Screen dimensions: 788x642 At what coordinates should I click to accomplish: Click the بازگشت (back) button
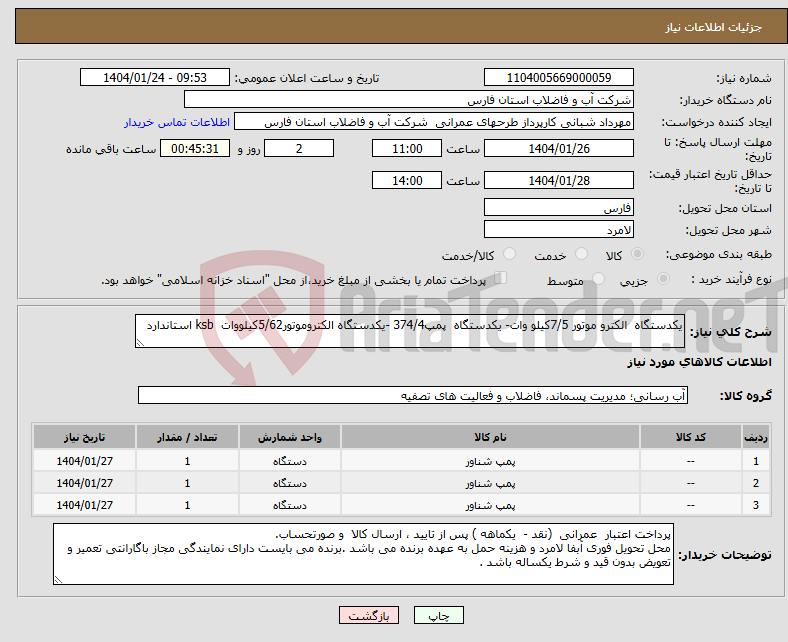point(368,615)
